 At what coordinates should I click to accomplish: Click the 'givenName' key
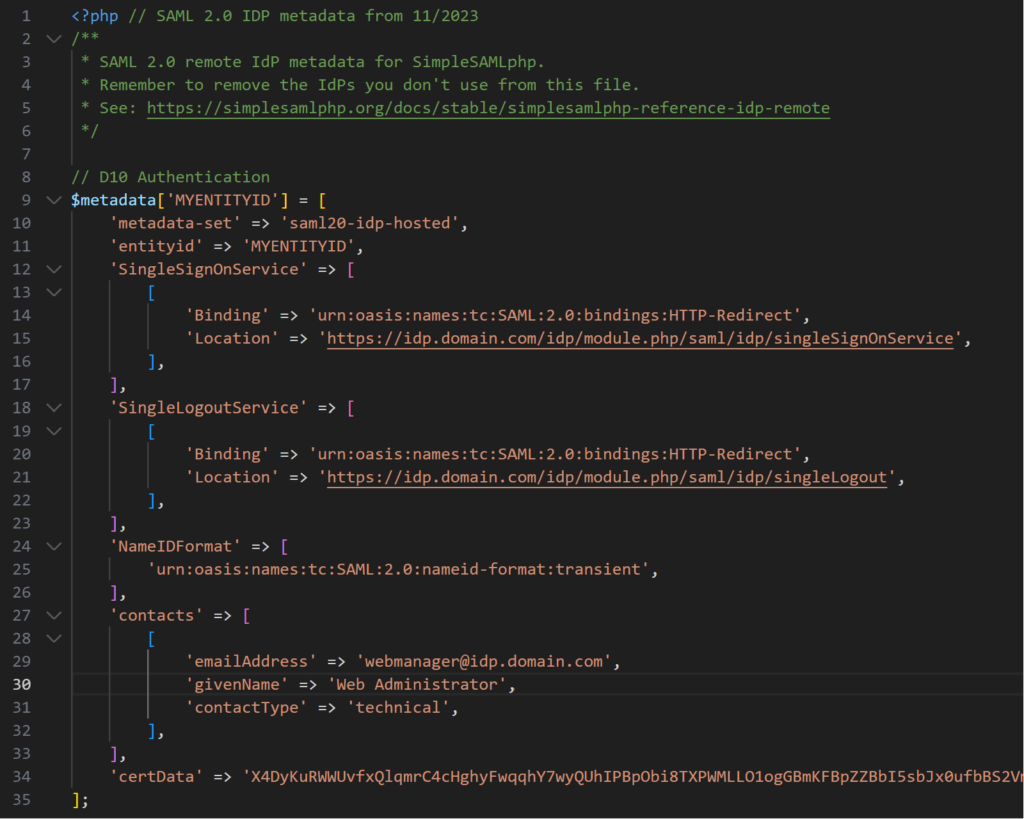(x=237, y=684)
